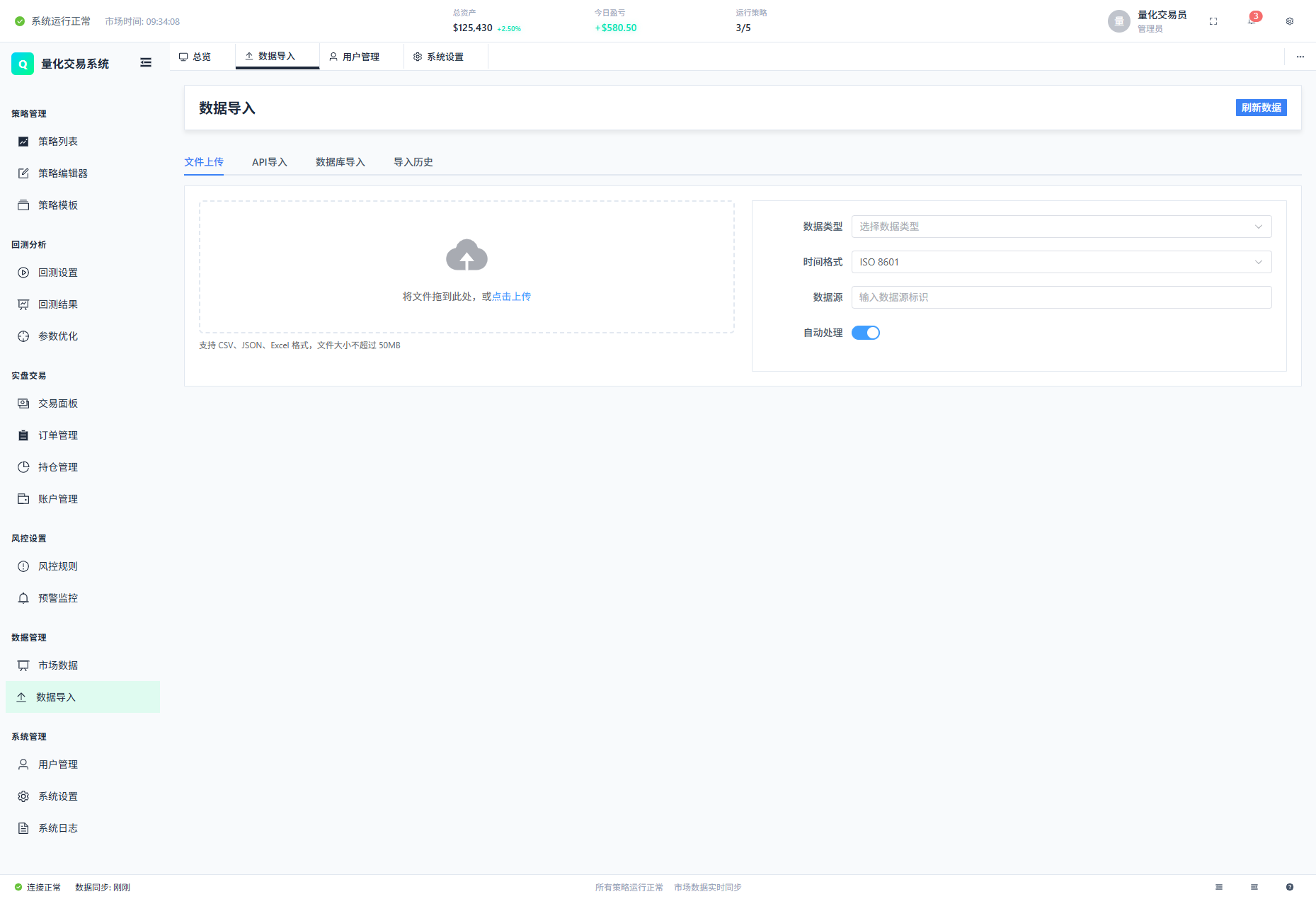Open settings gear in top-right header
Screen dimensions: 1316x899
pos(1290,21)
